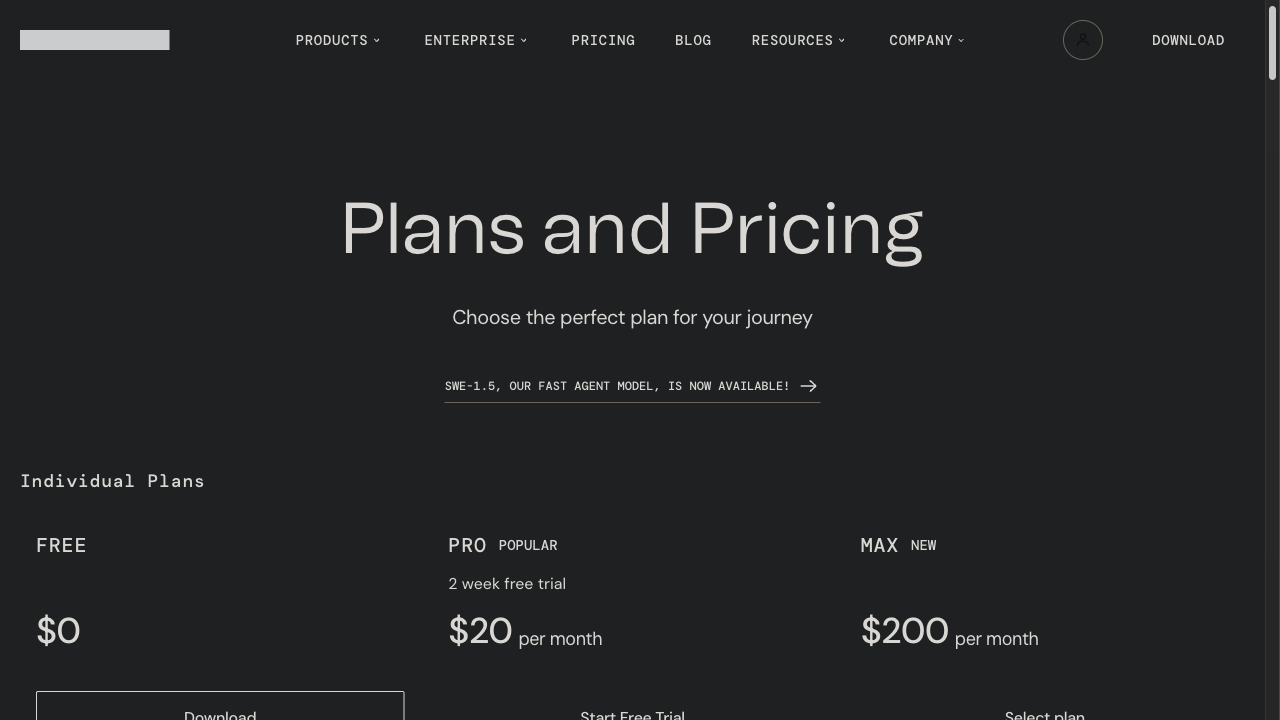Start the PRO plan free trial
The width and height of the screenshot is (1280, 720).
click(x=632, y=714)
